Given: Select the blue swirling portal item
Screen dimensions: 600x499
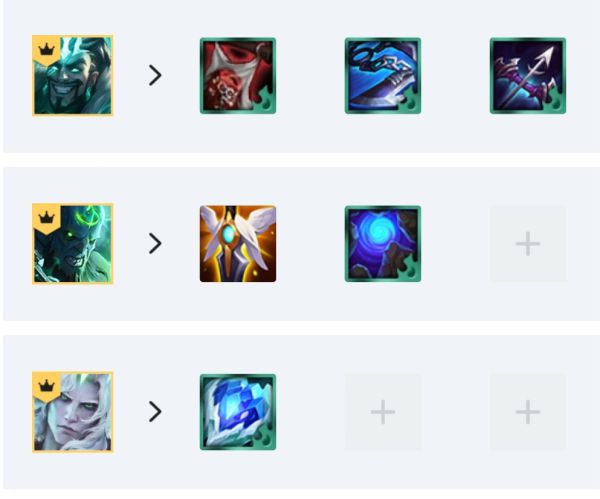Looking at the screenshot, I should 383,244.
